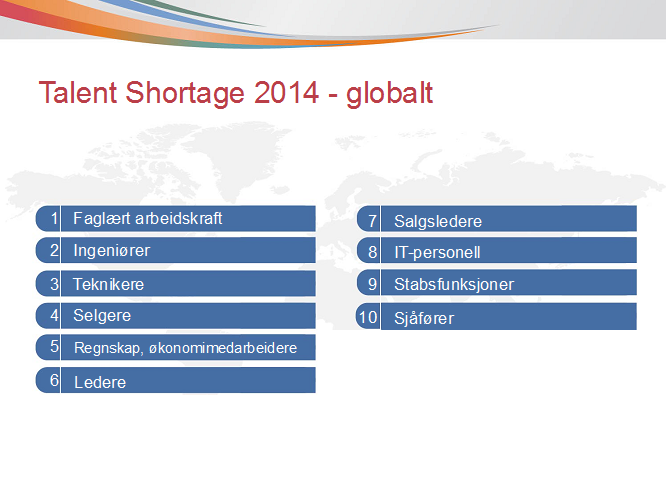
Task: Click the number 1 rank badge
Action: click(48, 218)
